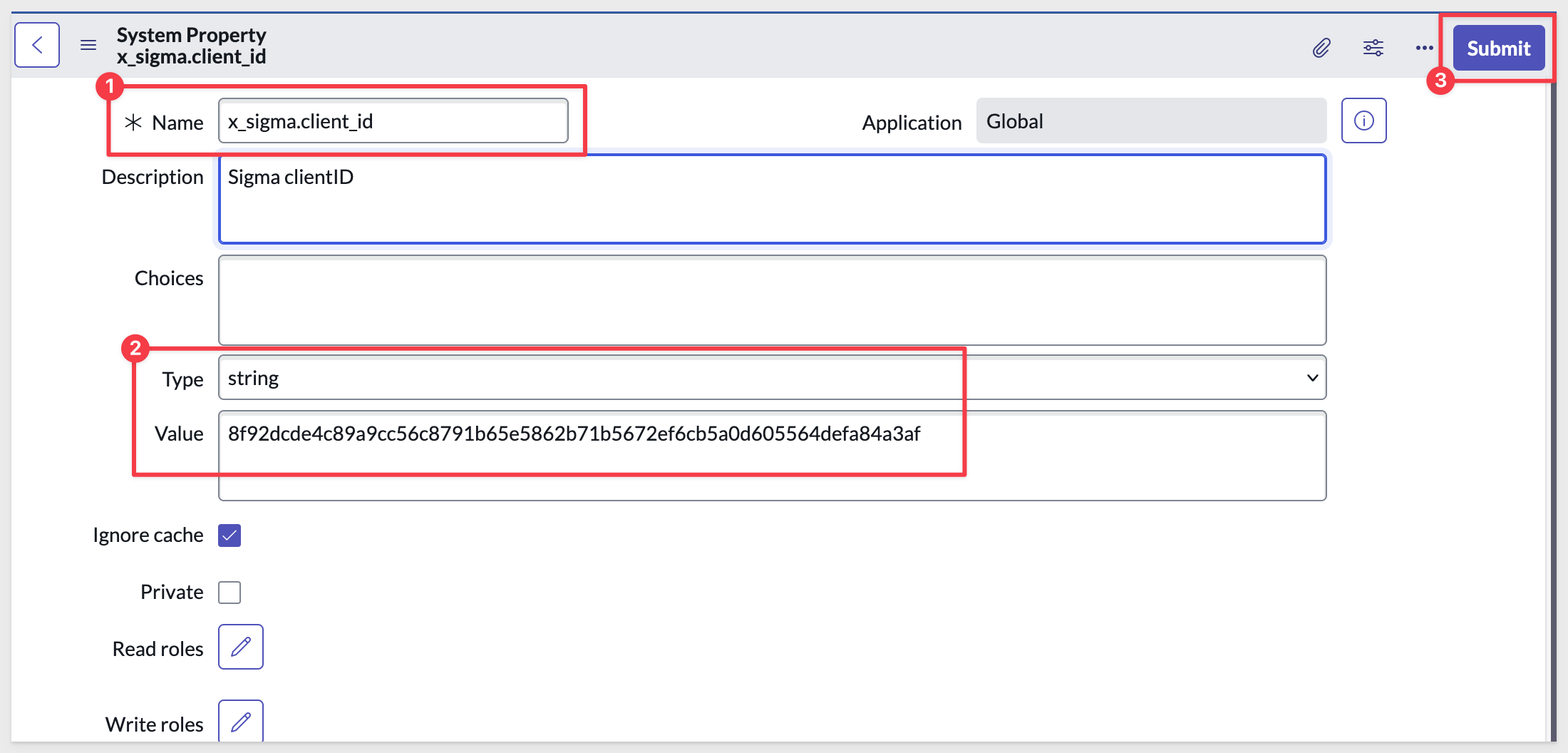The width and height of the screenshot is (1568, 753).
Task: Click the paperclip attachments icon
Action: tap(1321, 48)
